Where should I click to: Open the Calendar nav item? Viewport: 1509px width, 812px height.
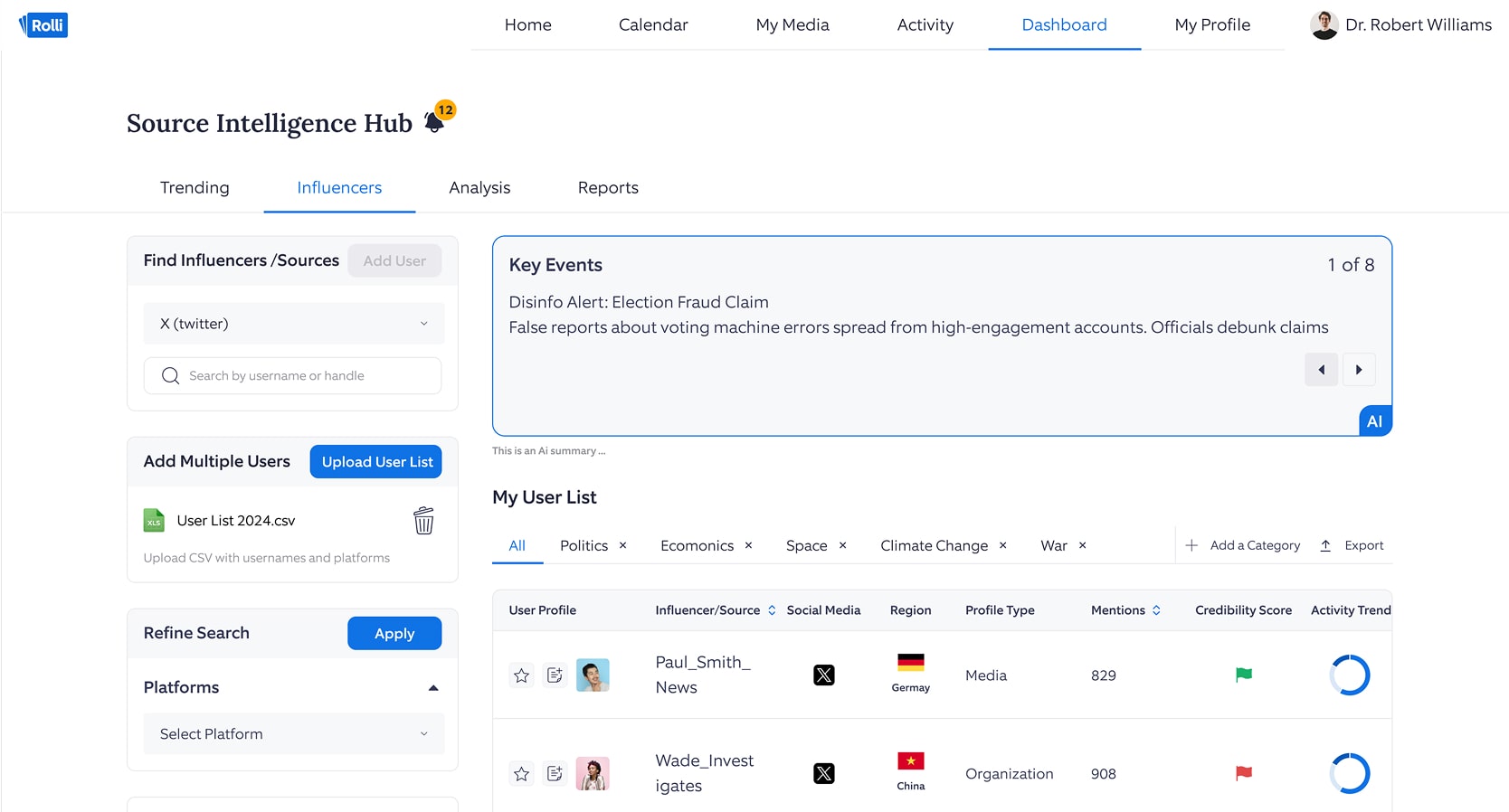pos(653,25)
